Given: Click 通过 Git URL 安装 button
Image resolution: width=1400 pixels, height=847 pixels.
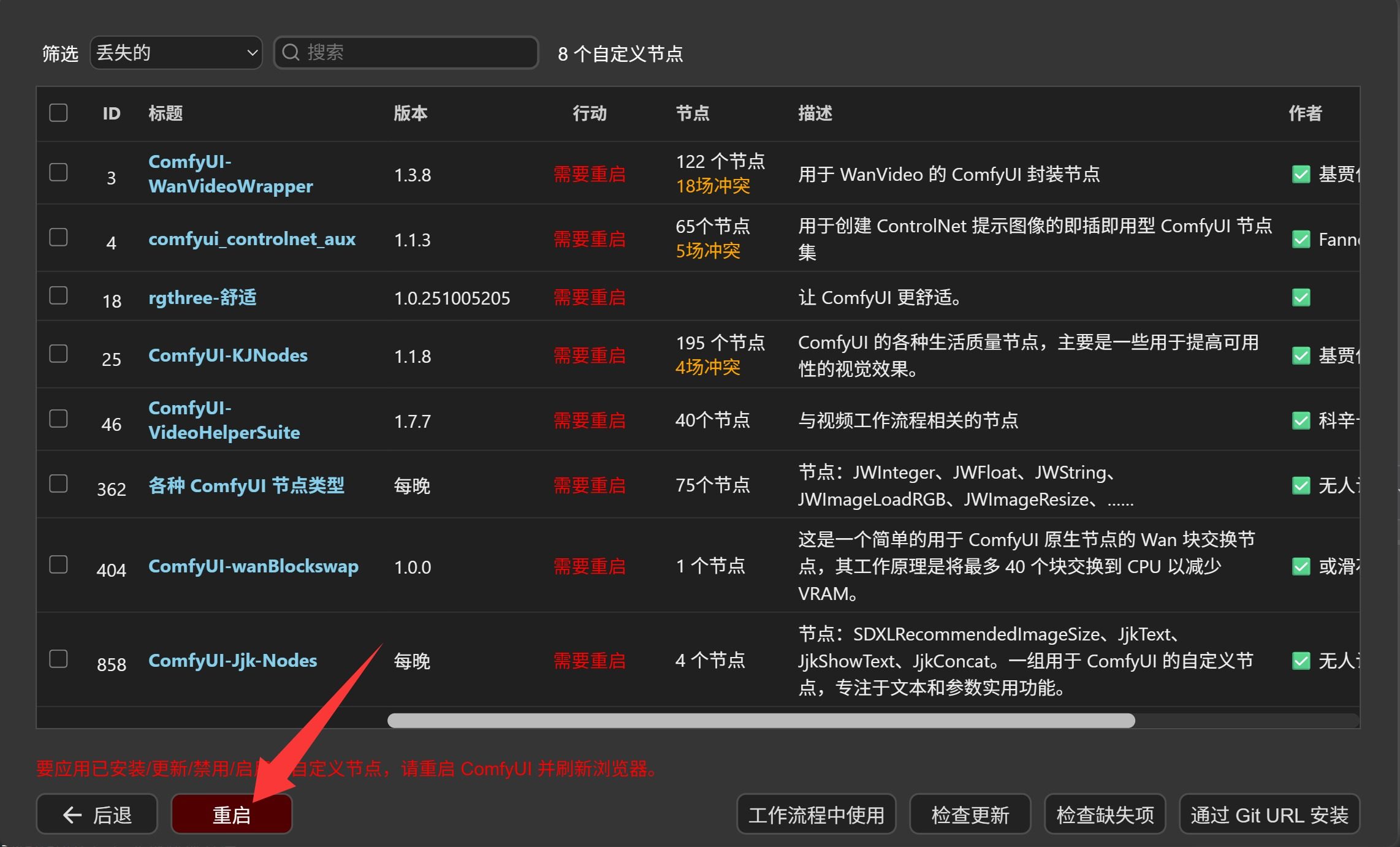Looking at the screenshot, I should 1269,815.
